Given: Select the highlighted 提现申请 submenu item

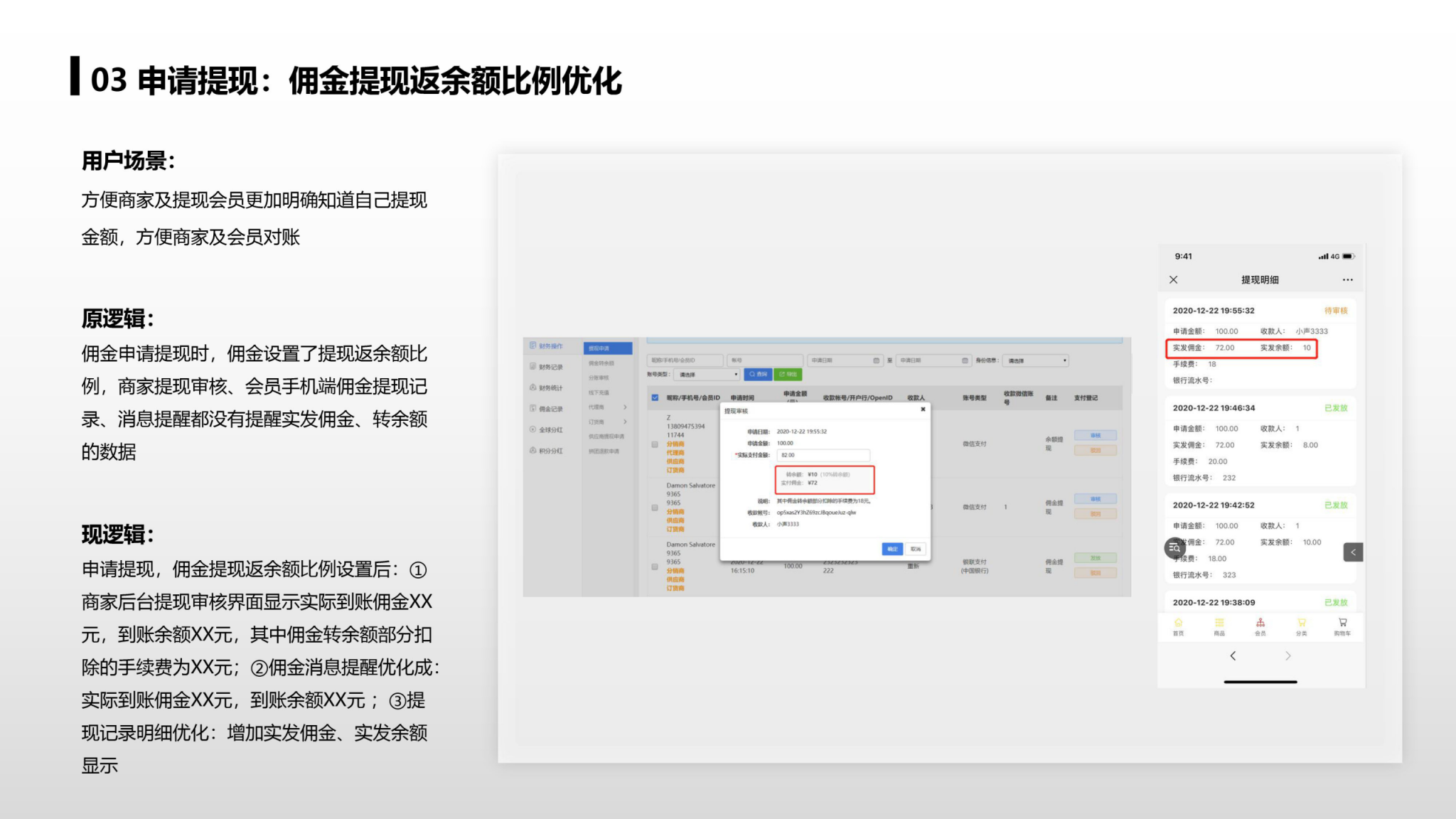Looking at the screenshot, I should [608, 348].
